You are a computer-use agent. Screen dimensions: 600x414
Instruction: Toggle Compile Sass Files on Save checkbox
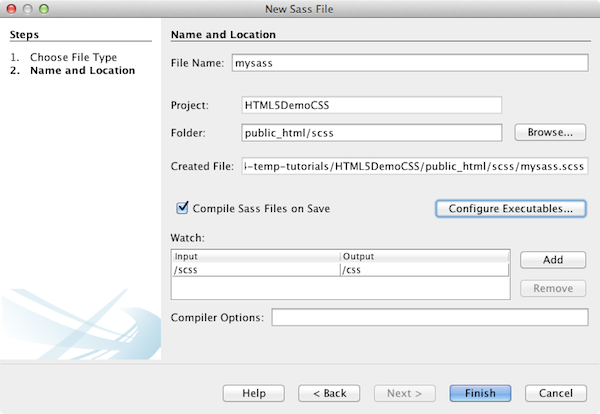[182, 208]
